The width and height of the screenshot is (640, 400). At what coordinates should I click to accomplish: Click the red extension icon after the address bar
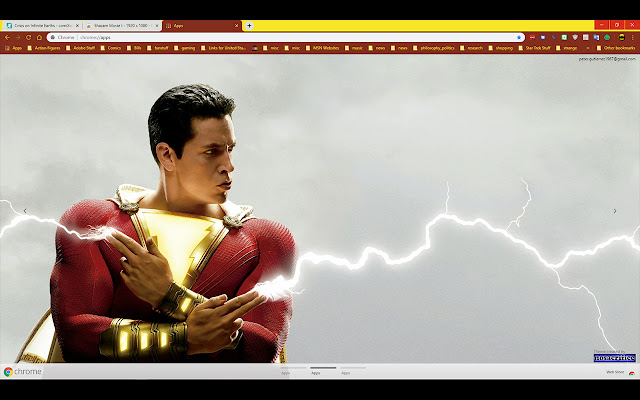(532, 37)
